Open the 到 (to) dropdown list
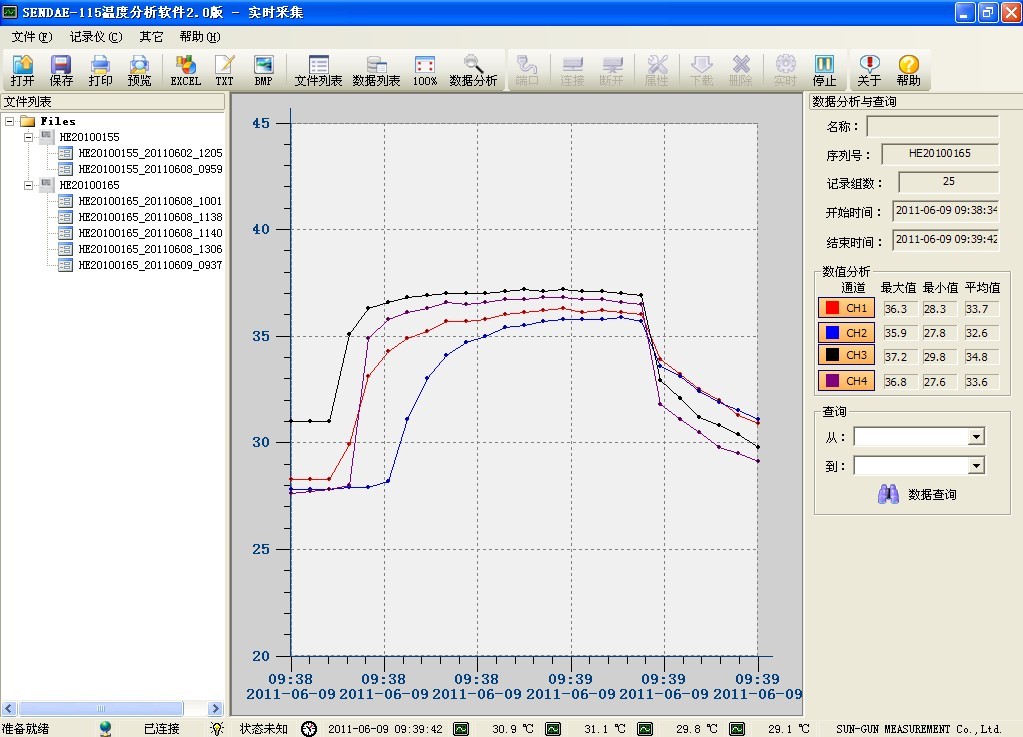Screen dimensions: 1023x737 click(976, 466)
